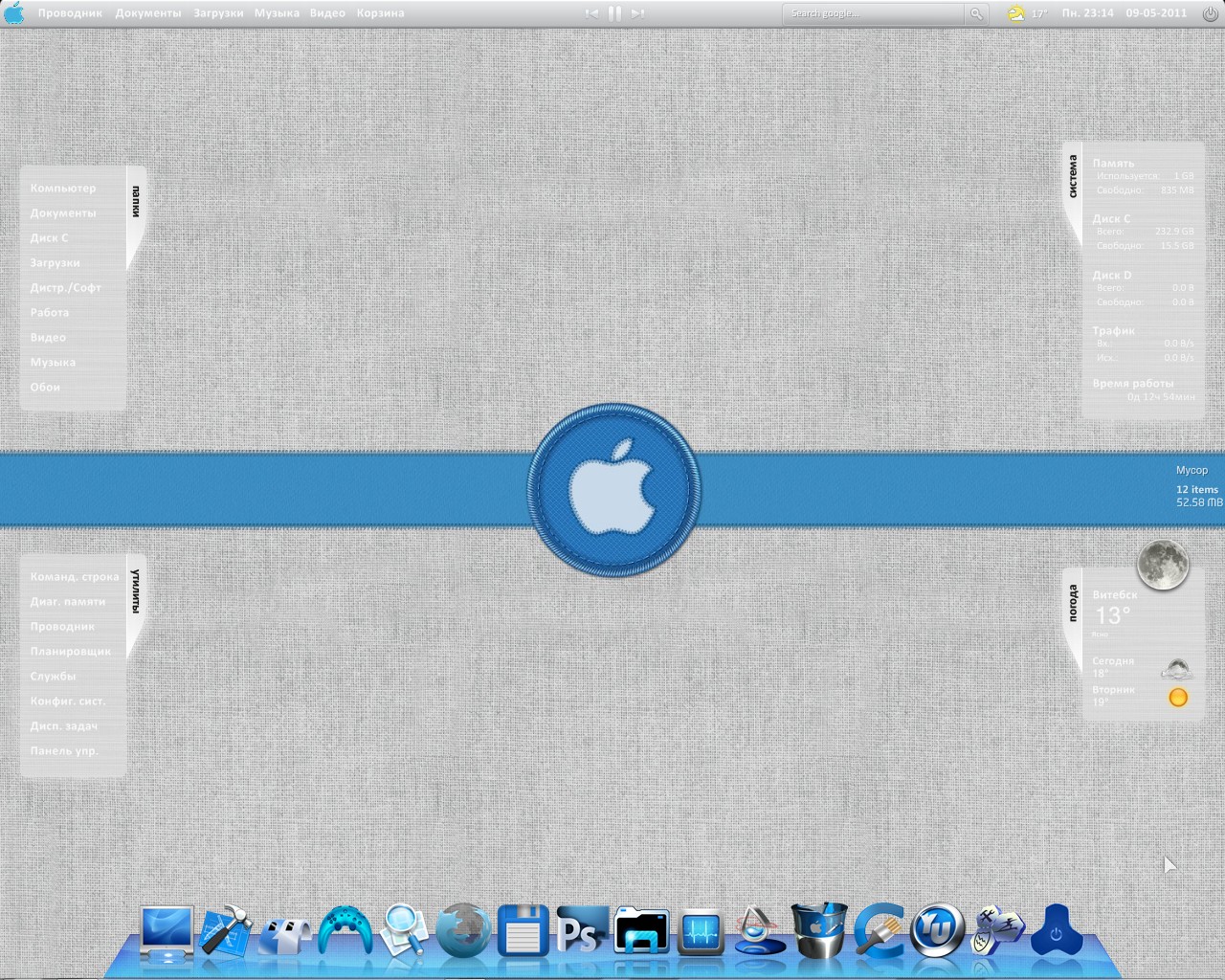The width and height of the screenshot is (1225, 980).
Task: Click the clock showing 23:14
Action: point(1087,13)
